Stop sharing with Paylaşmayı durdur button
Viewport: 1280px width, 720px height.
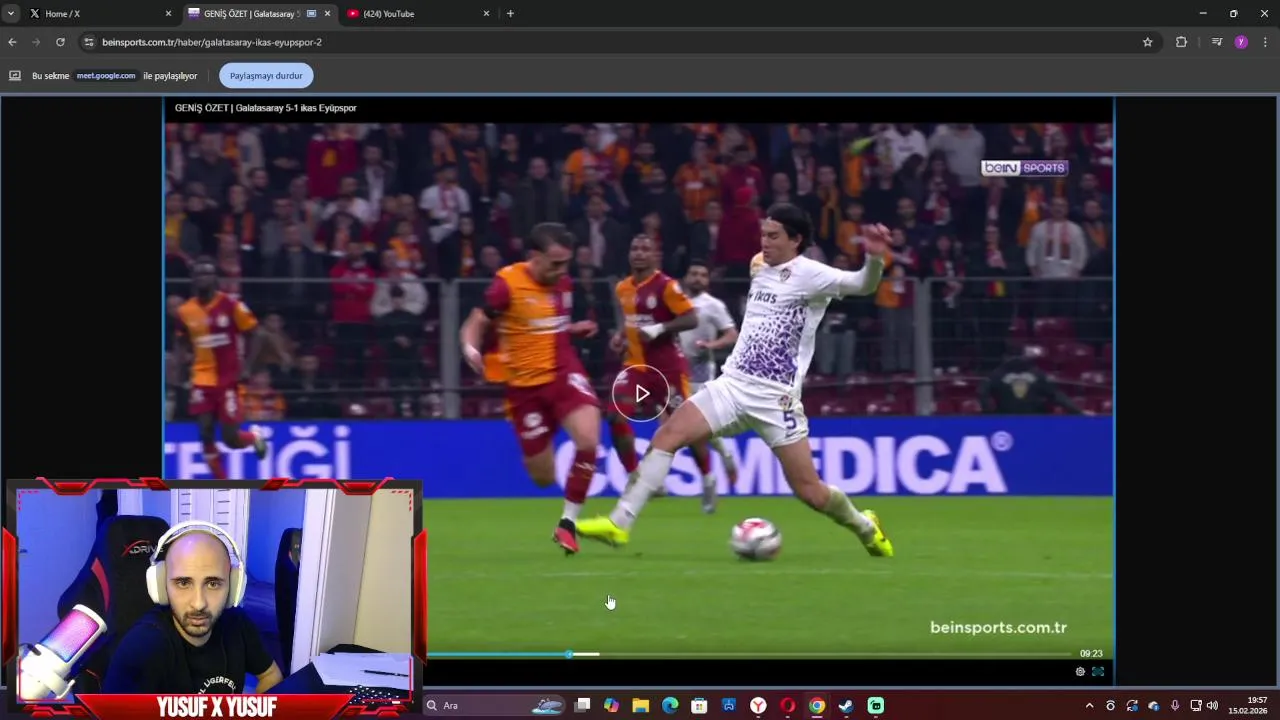pyautogui.click(x=266, y=76)
